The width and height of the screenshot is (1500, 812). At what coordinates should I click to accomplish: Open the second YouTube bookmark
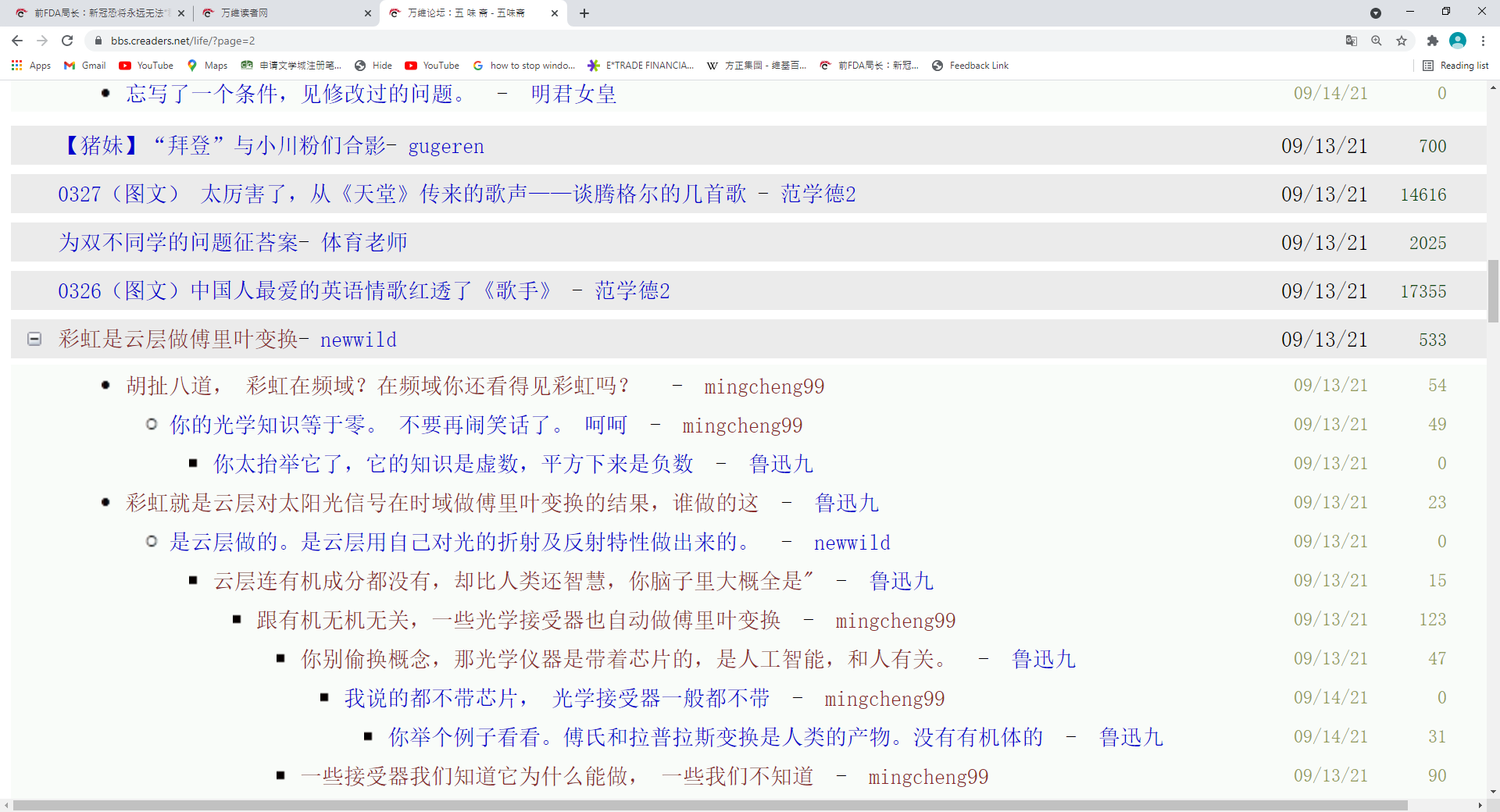pyautogui.click(x=432, y=66)
